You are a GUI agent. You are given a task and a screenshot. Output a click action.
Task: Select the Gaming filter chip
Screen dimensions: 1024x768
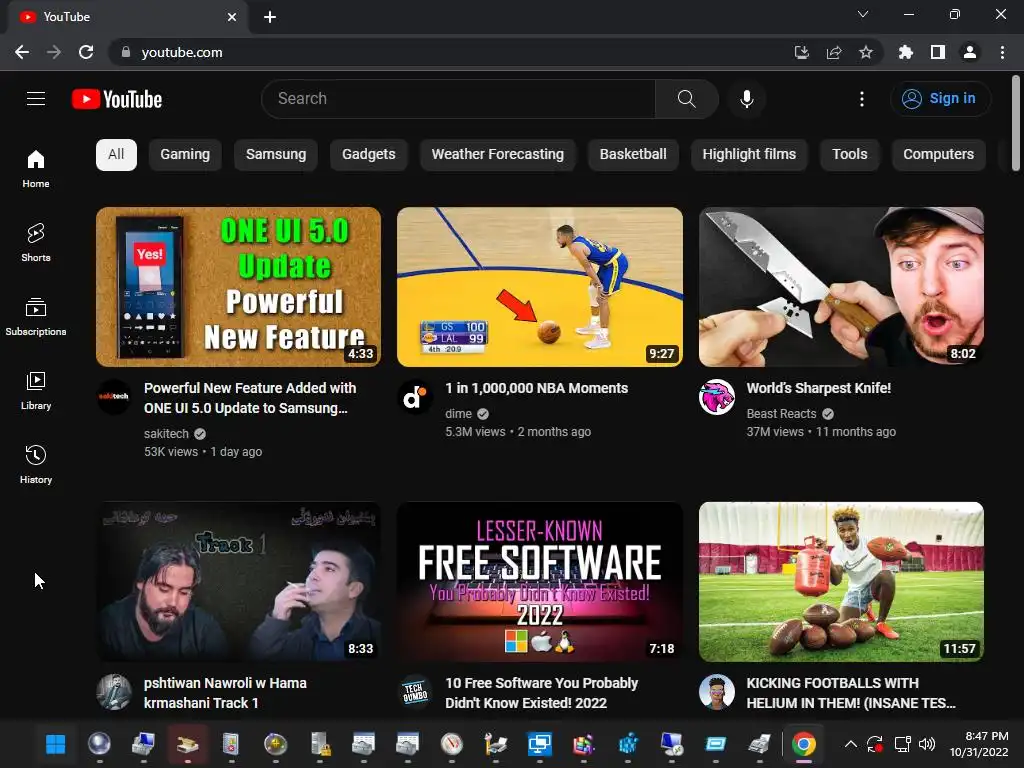pyautogui.click(x=185, y=155)
